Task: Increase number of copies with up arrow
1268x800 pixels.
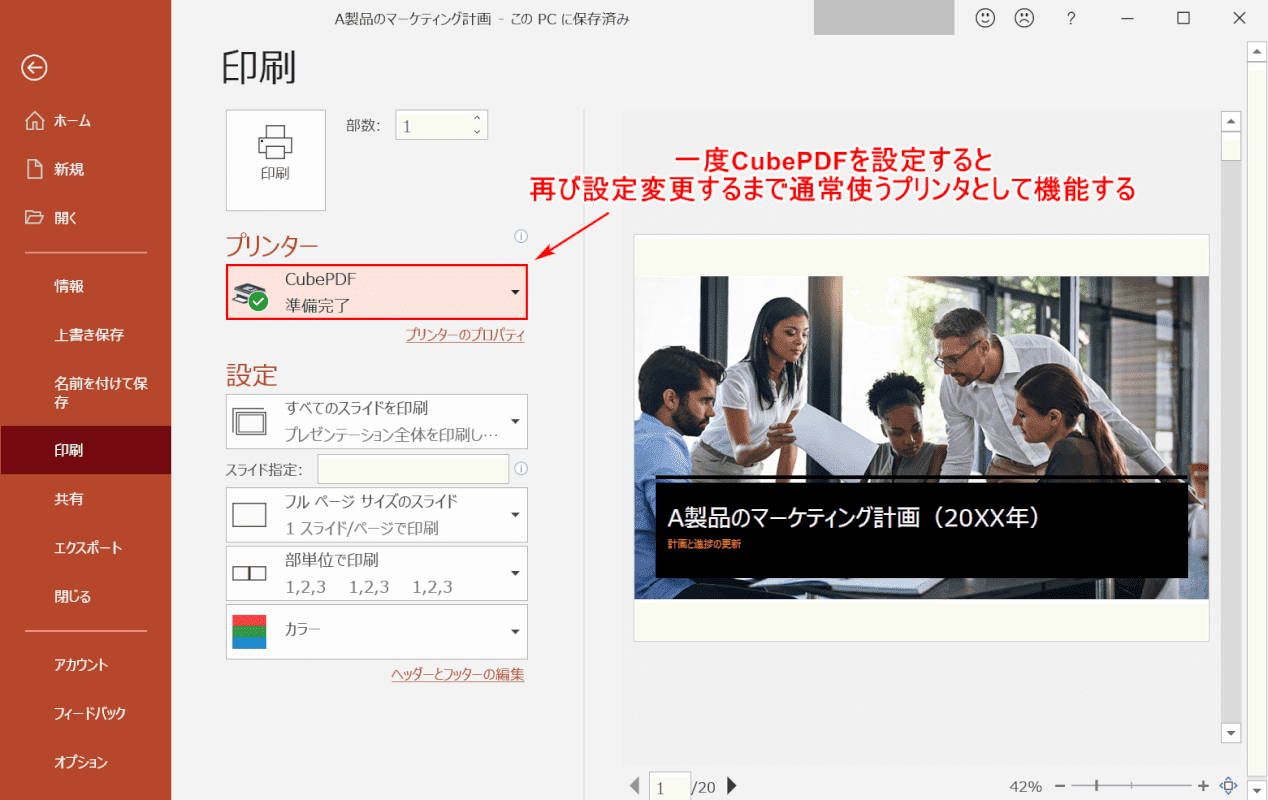Action: click(x=477, y=118)
